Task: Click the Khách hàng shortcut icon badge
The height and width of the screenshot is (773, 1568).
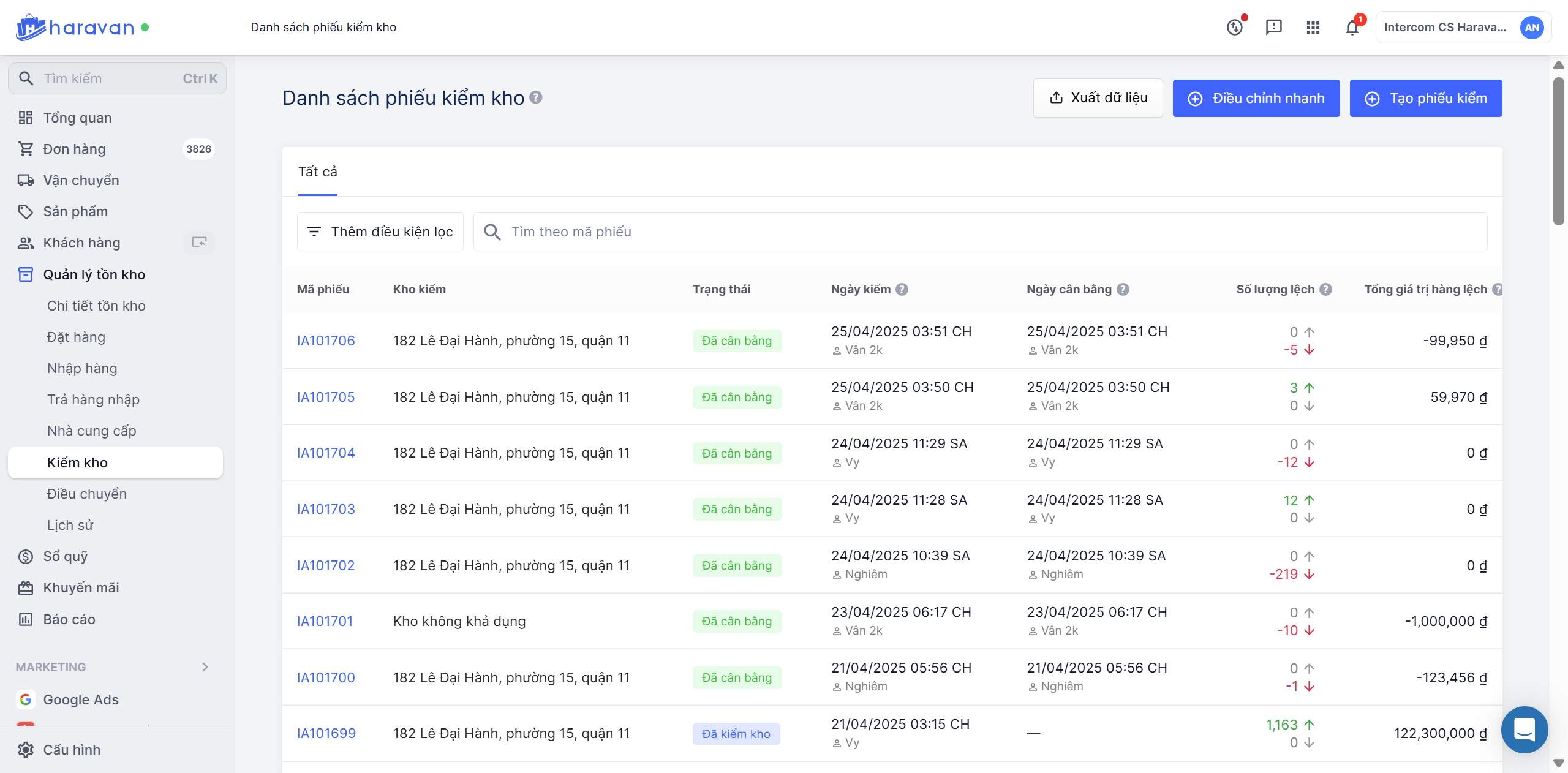Action: (199, 243)
